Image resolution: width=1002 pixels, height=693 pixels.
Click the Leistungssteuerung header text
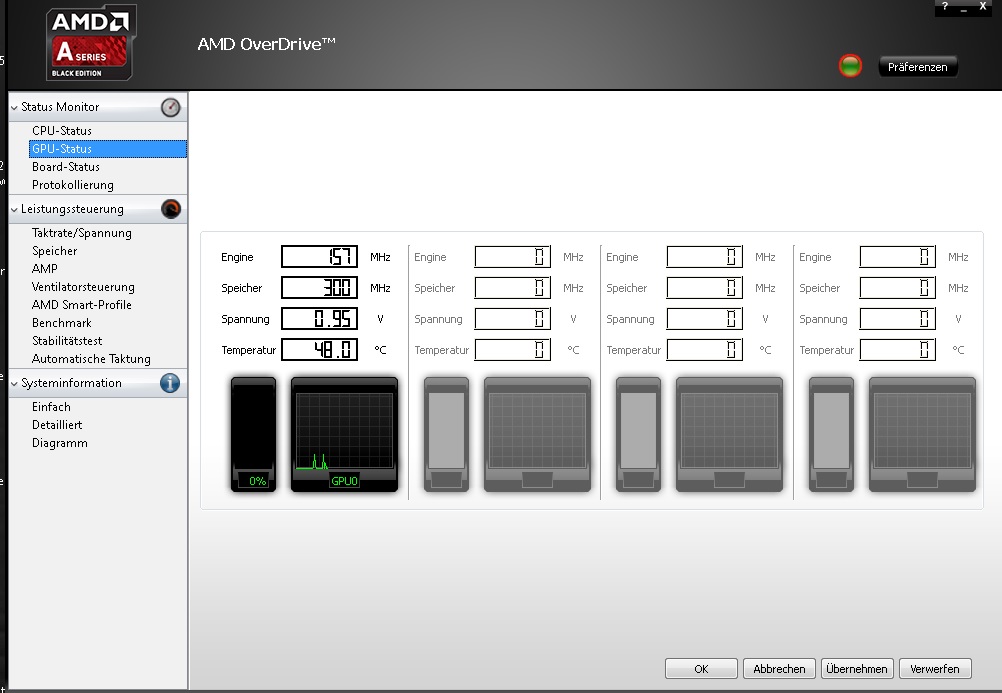72,209
